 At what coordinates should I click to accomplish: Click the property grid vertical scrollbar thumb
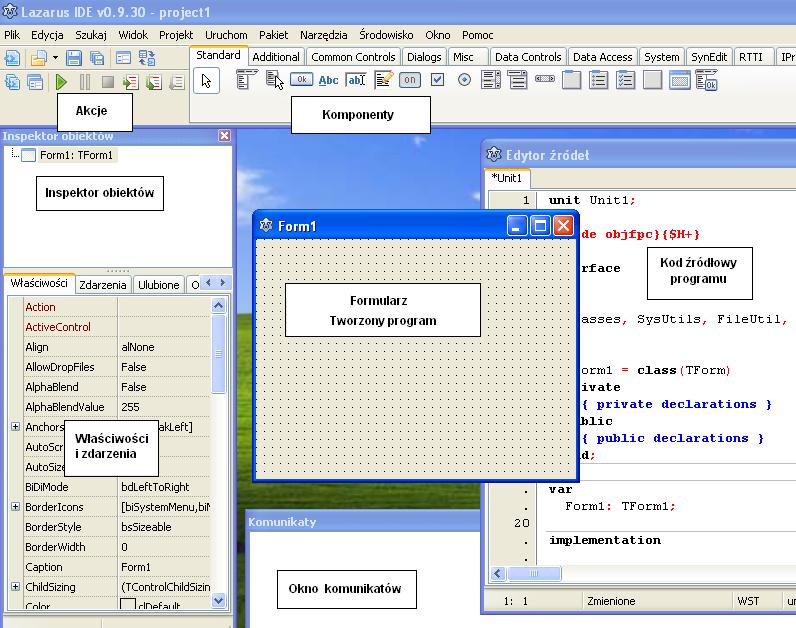(218, 353)
